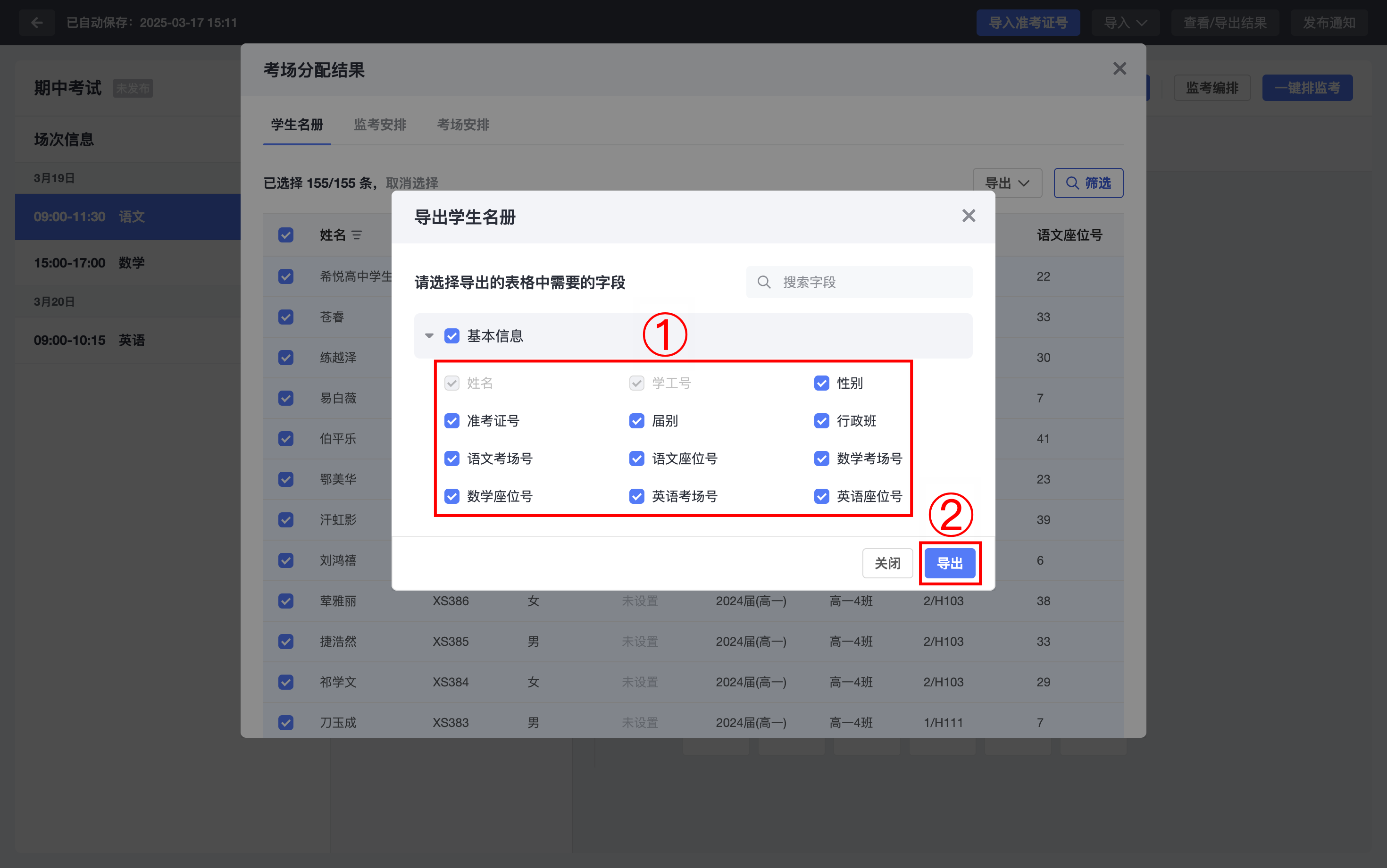The image size is (1387, 868).
Task: Click the 语文座位号 column header
Action: point(1069,235)
